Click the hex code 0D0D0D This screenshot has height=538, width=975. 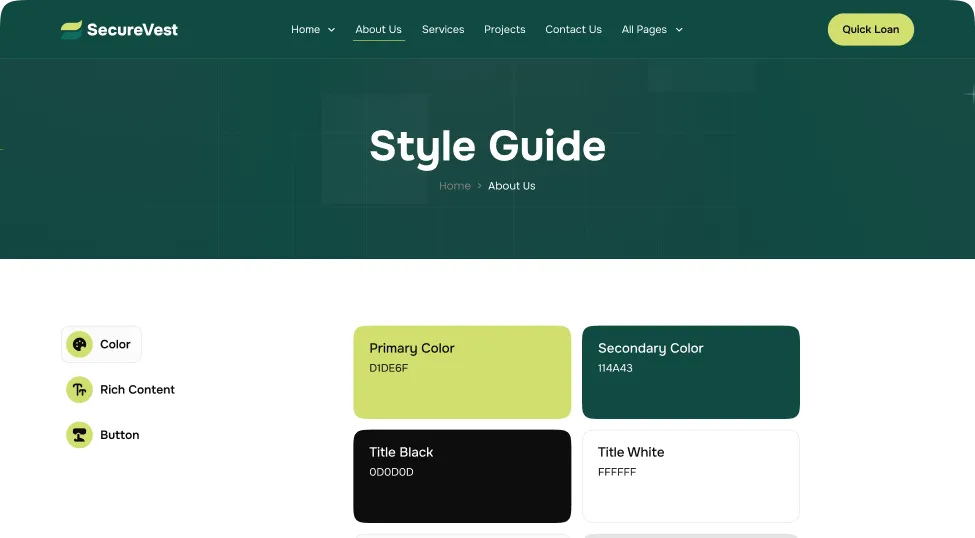coord(391,472)
